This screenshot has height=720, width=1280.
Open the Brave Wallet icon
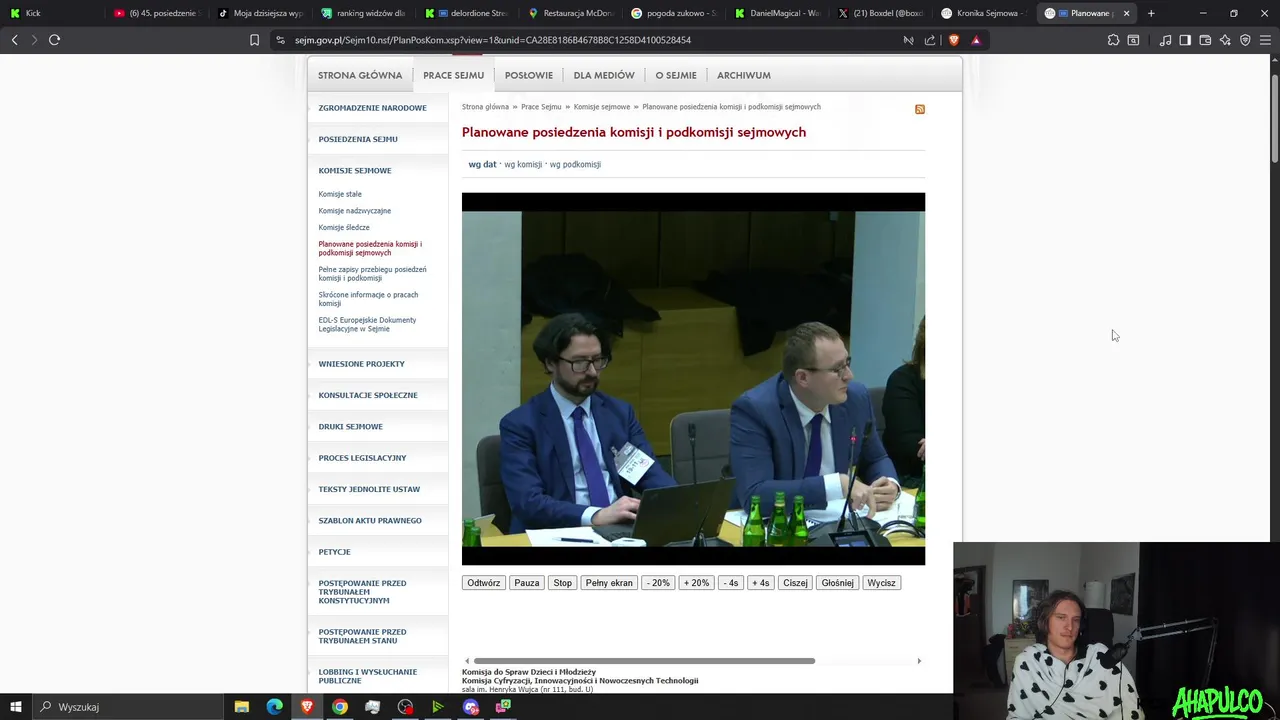tap(1205, 40)
